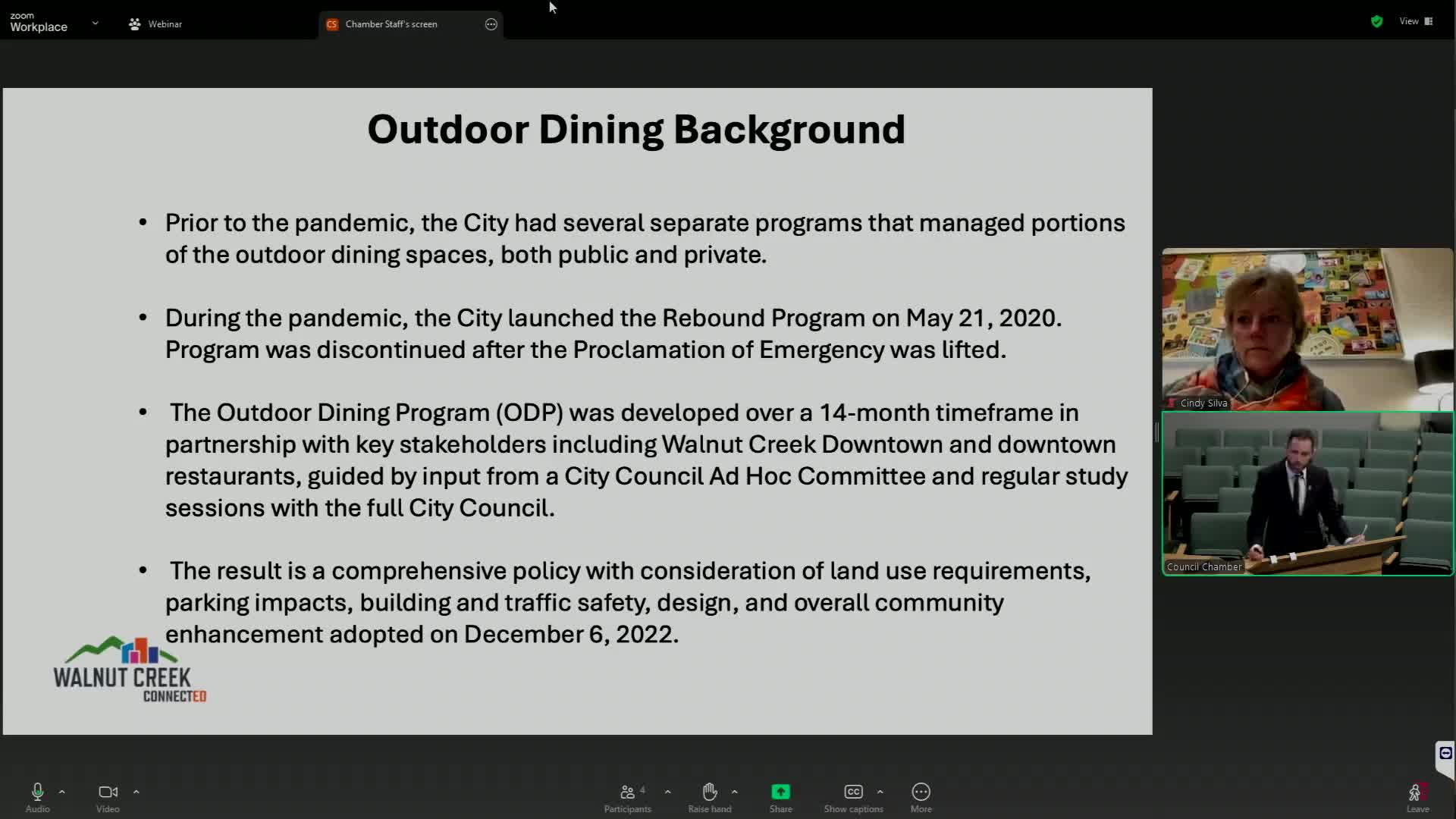This screenshot has width=1456, height=819.
Task: Click the Leave meeting icon
Action: [1417, 793]
